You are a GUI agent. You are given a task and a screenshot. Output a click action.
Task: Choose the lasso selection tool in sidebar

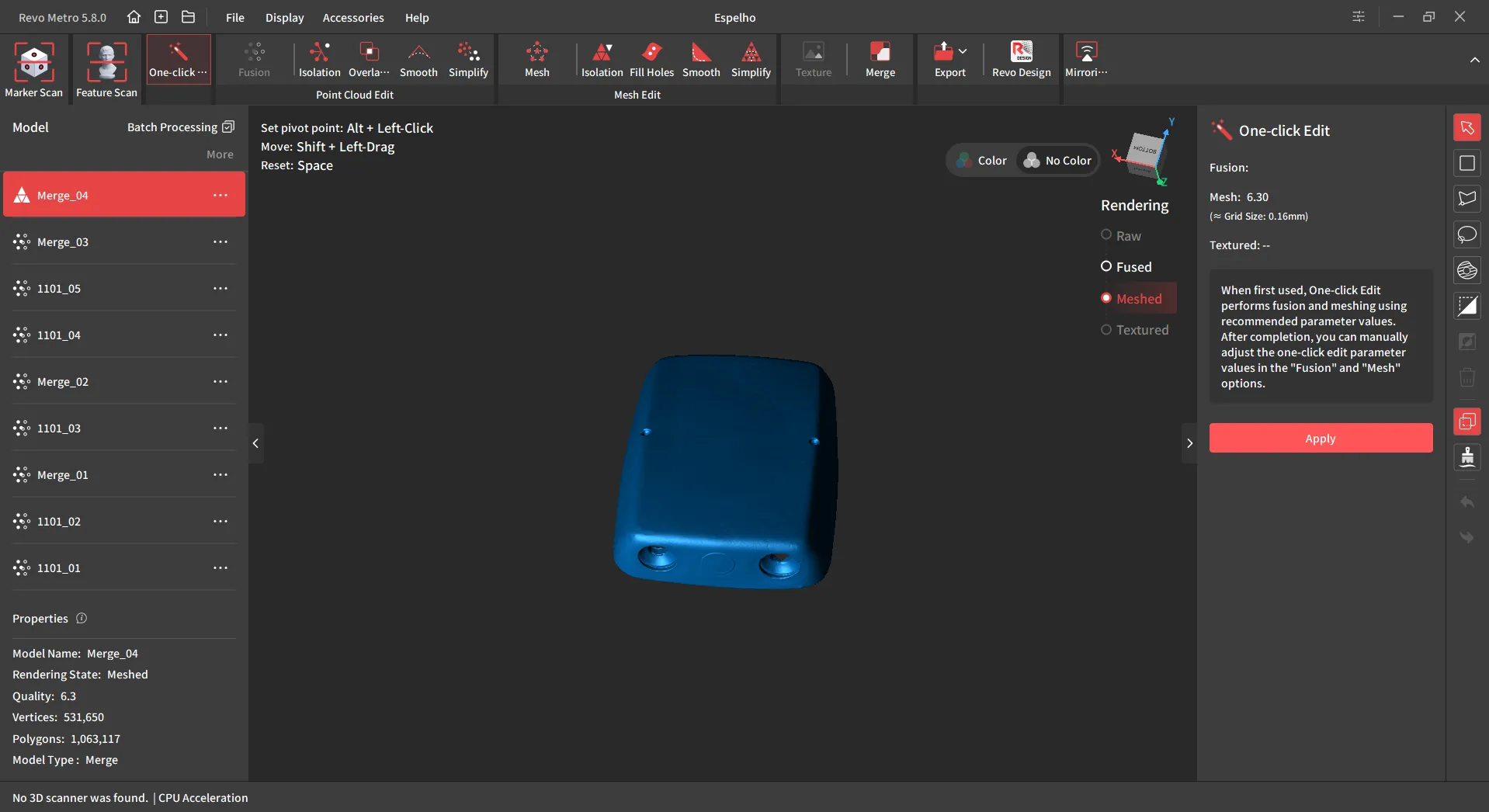(x=1467, y=234)
